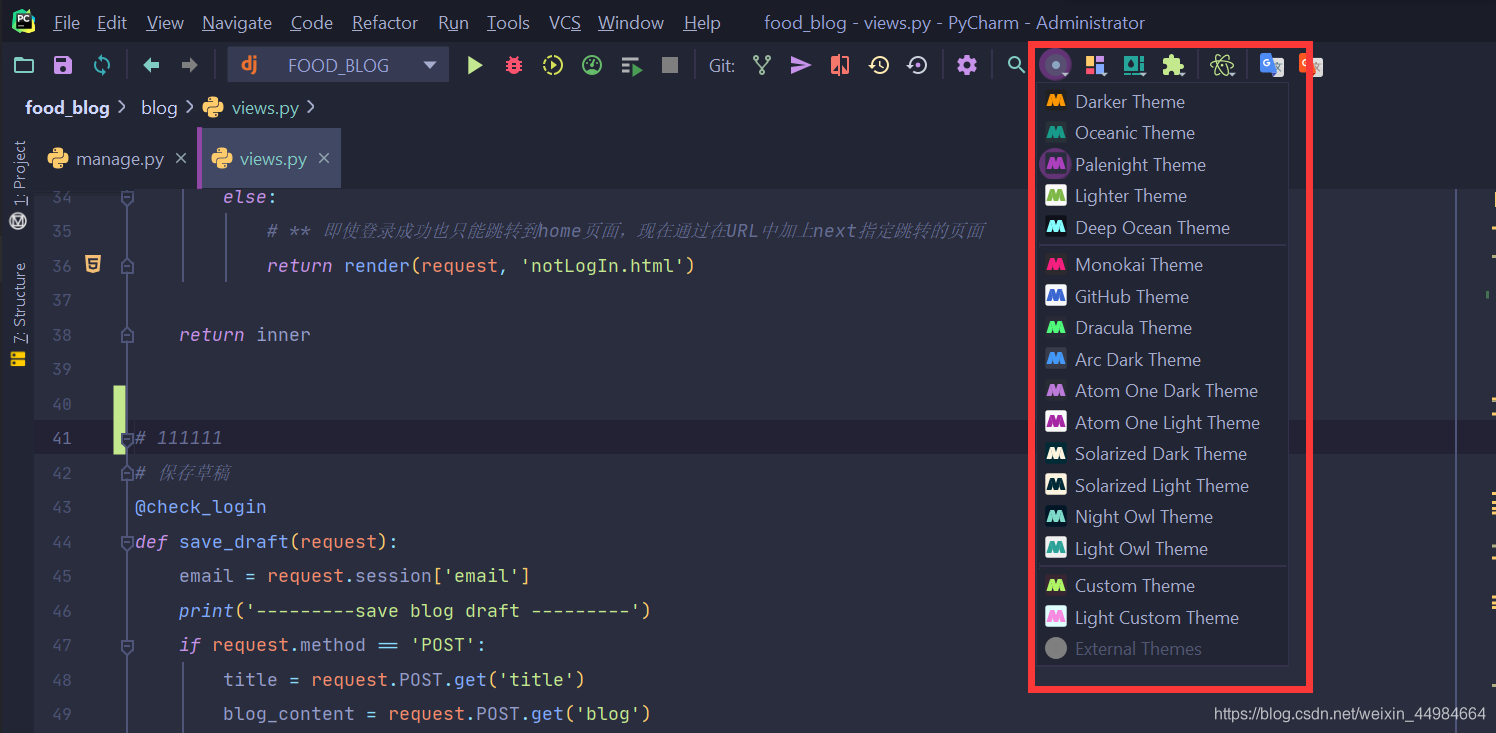This screenshot has height=733, width=1496.
Task: Open the VCS menu
Action: click(565, 23)
